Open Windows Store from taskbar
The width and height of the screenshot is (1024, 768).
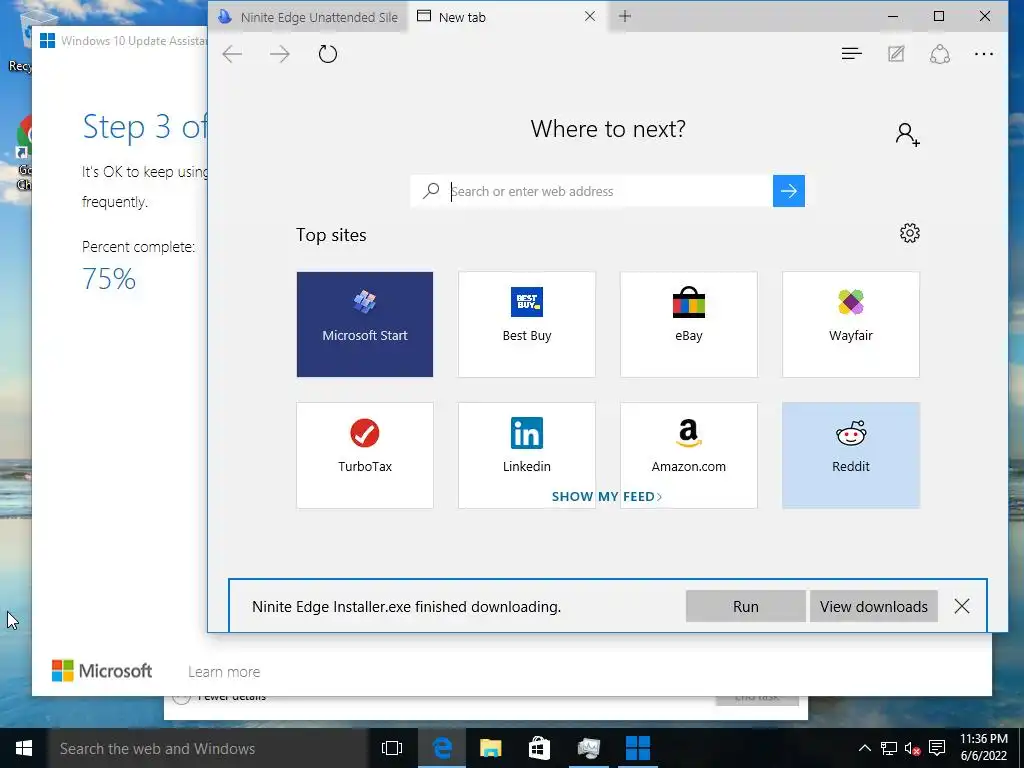[x=539, y=748]
